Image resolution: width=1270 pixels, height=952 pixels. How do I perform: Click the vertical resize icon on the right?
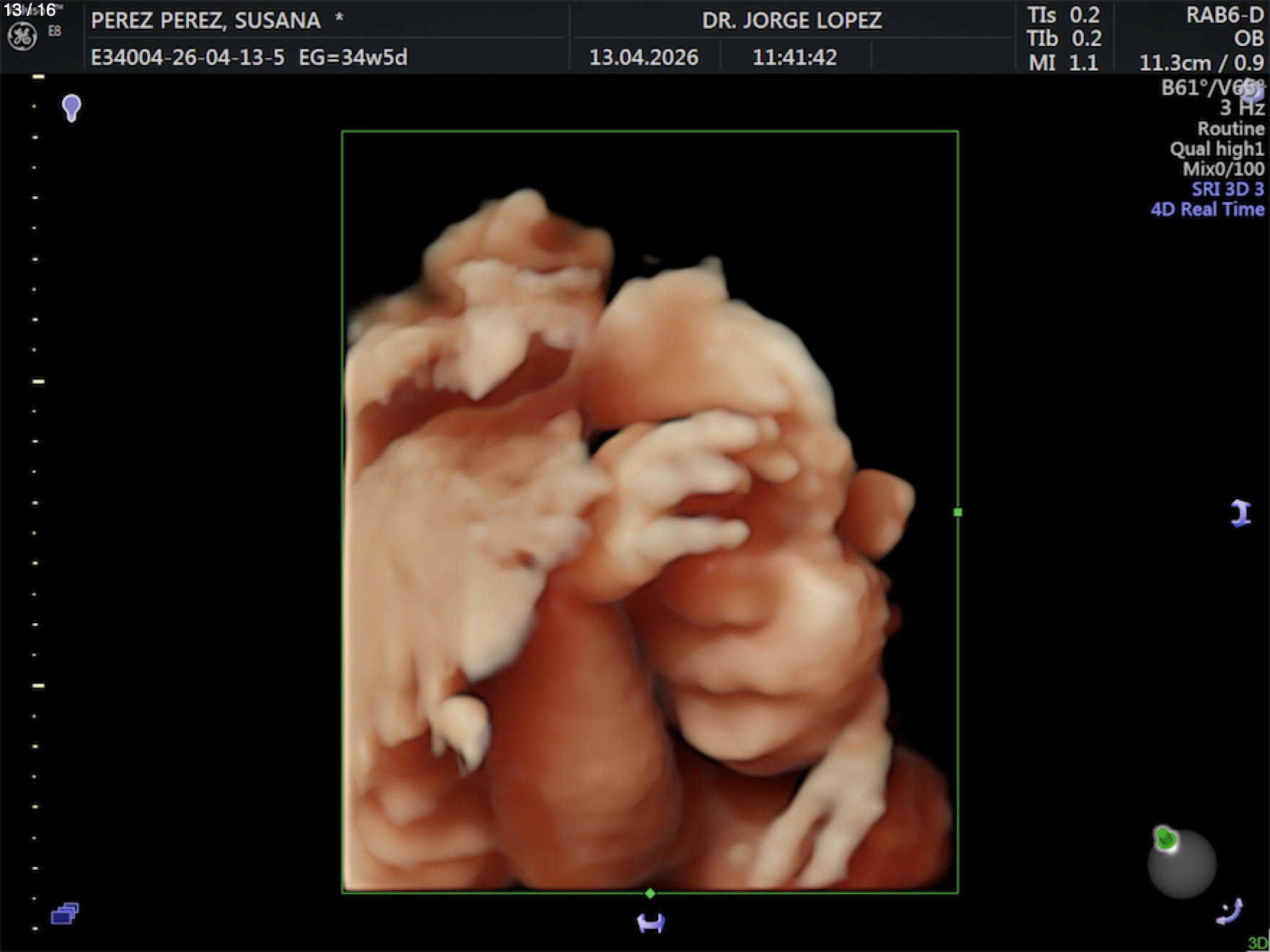coord(1240,514)
